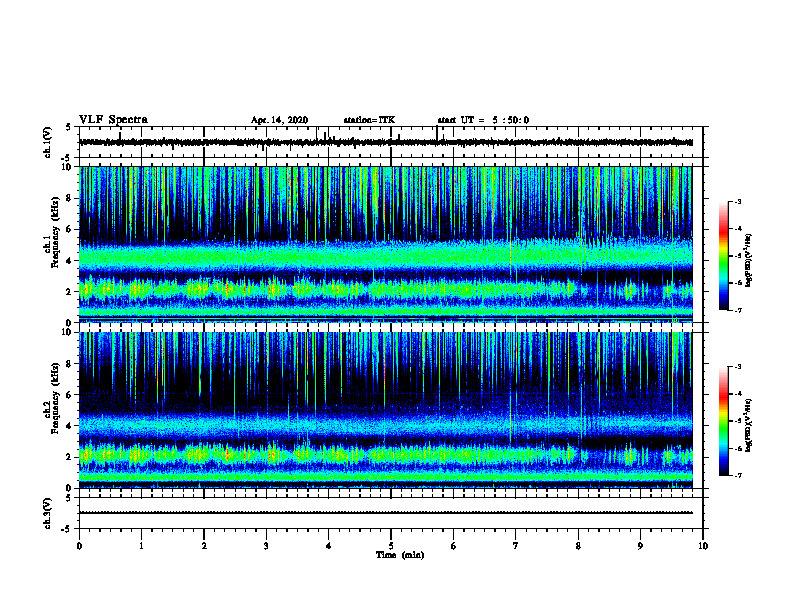Click the ch.3 voltage flat trace

(x=386, y=513)
